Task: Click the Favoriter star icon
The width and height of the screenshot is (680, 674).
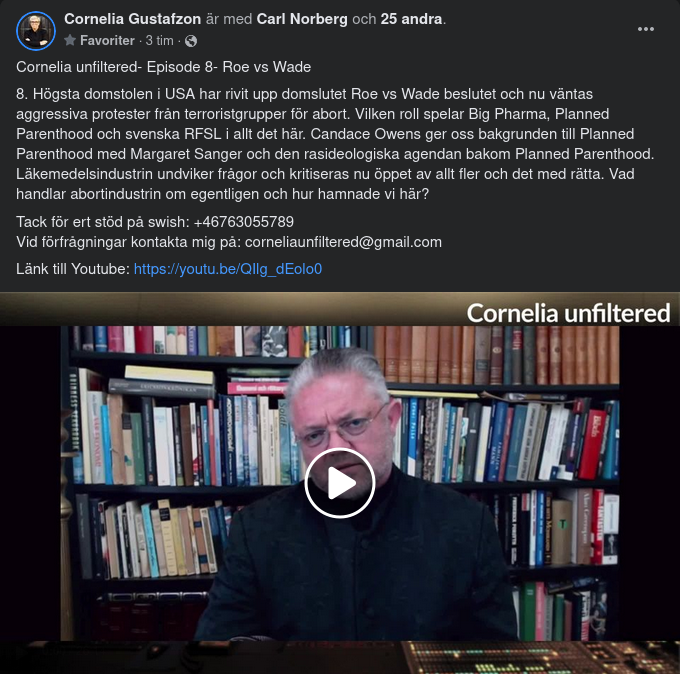Action: click(70, 41)
